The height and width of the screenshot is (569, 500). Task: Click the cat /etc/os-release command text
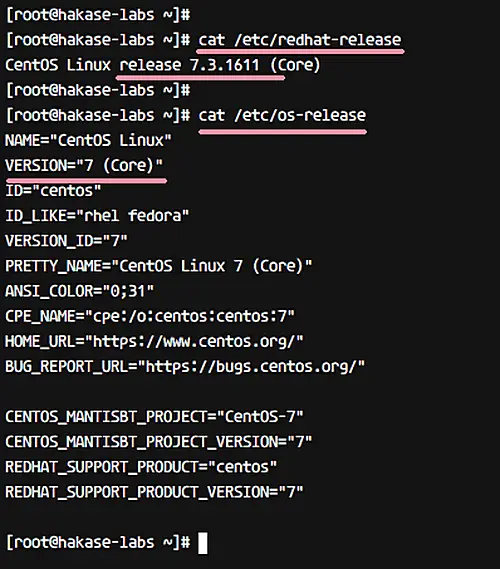pyautogui.click(x=282, y=115)
